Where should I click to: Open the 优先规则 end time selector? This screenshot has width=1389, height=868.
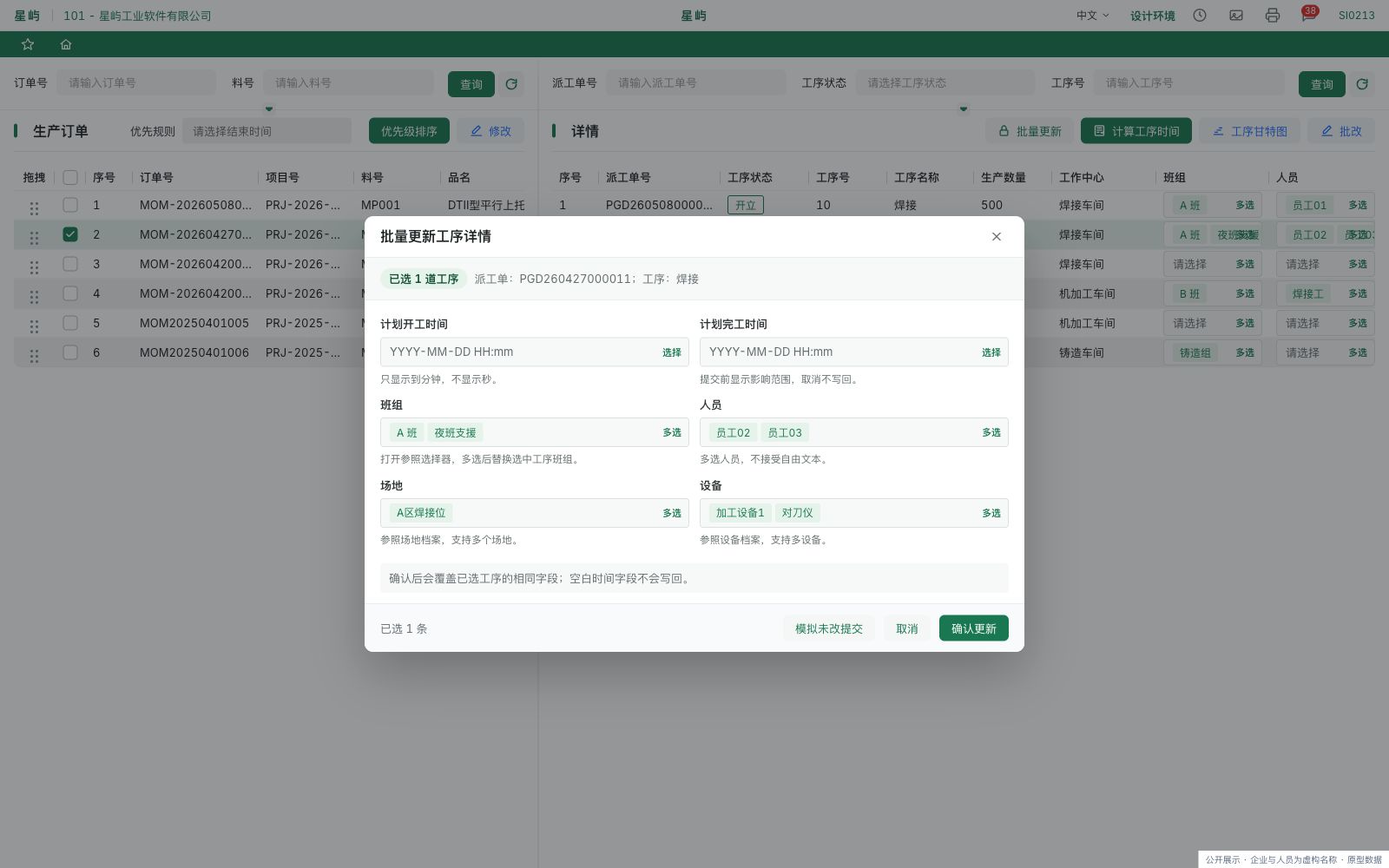[x=267, y=131]
